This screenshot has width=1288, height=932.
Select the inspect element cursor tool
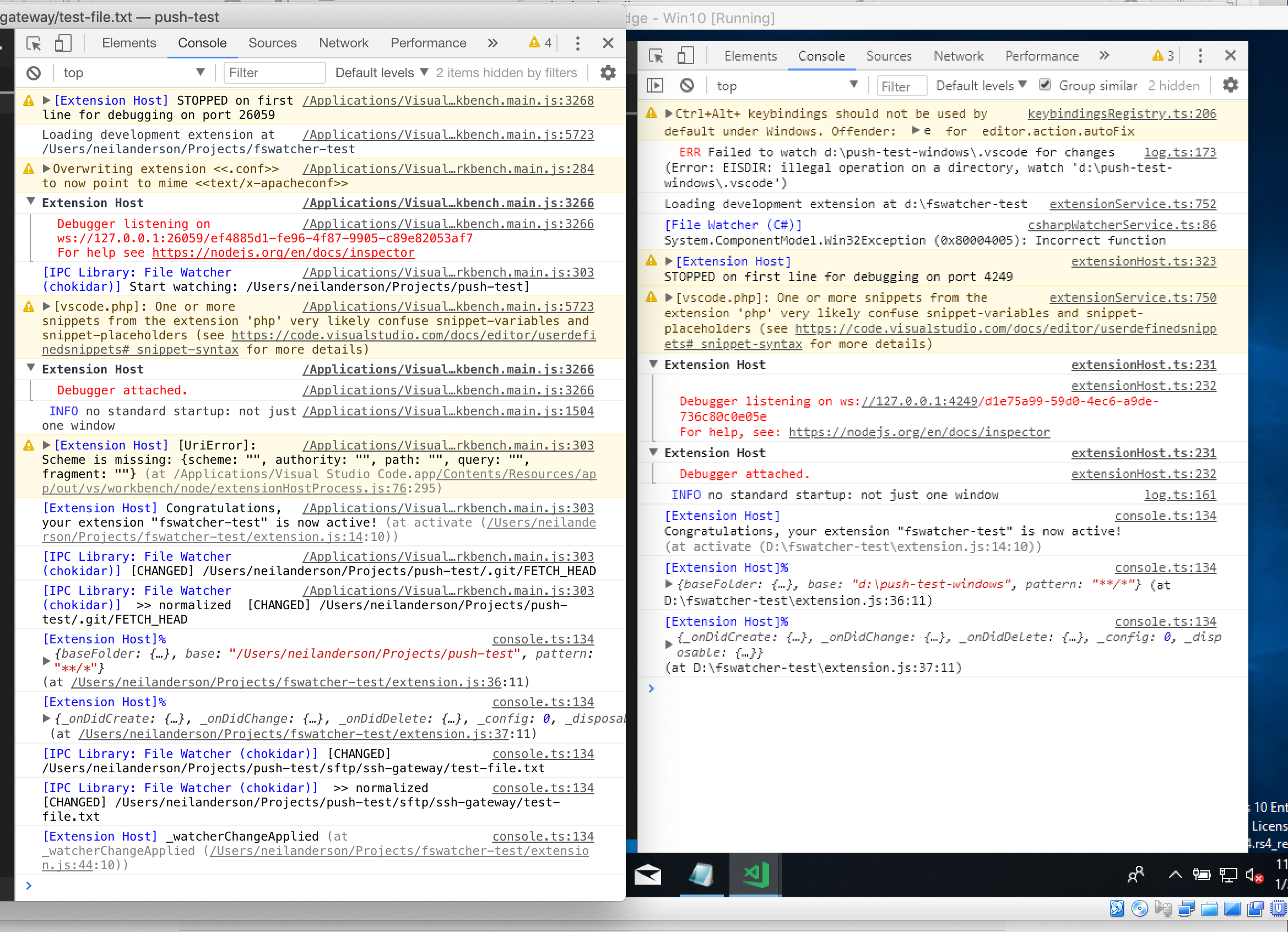(33, 43)
